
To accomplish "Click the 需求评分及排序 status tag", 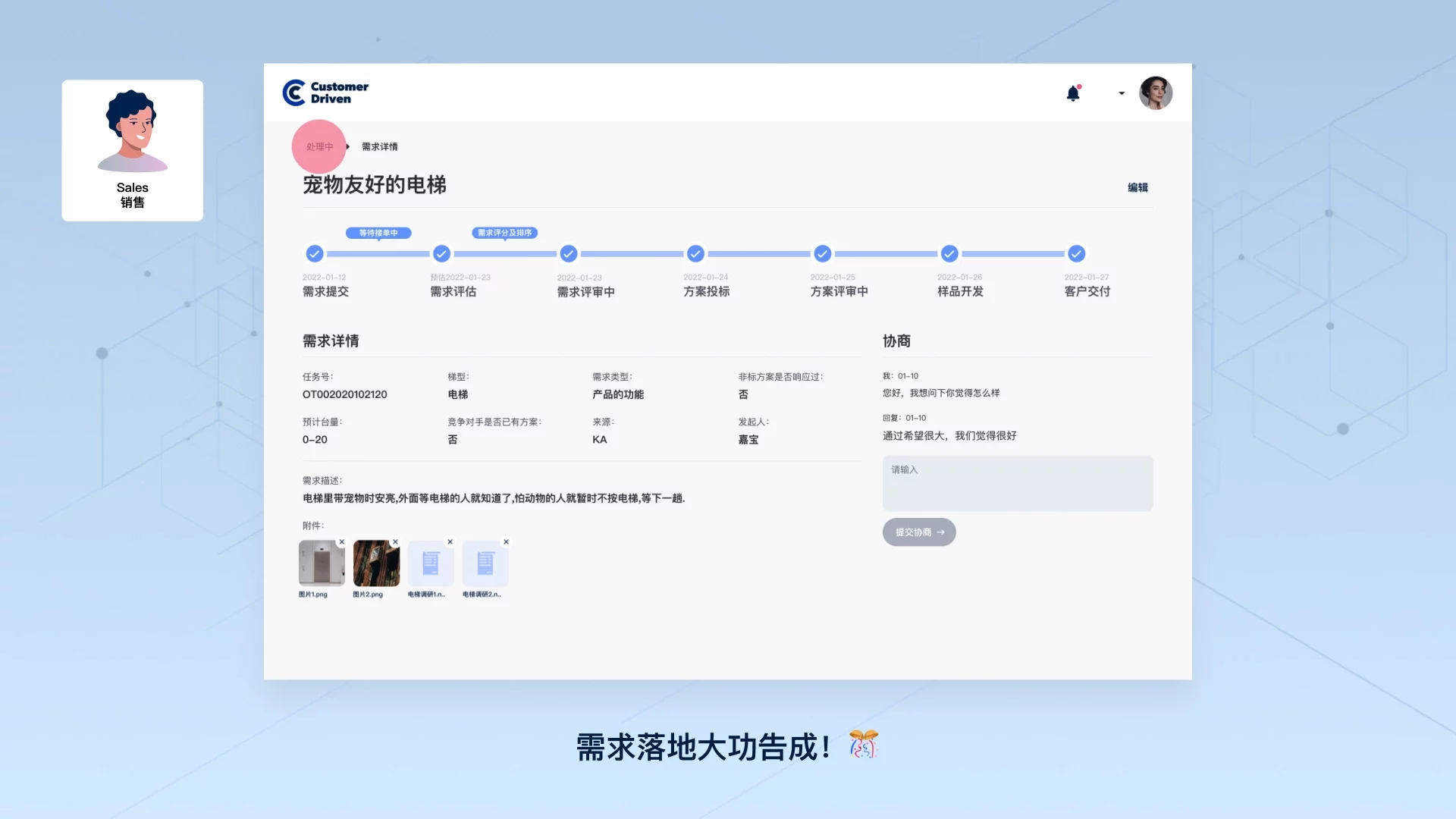I will tap(505, 233).
